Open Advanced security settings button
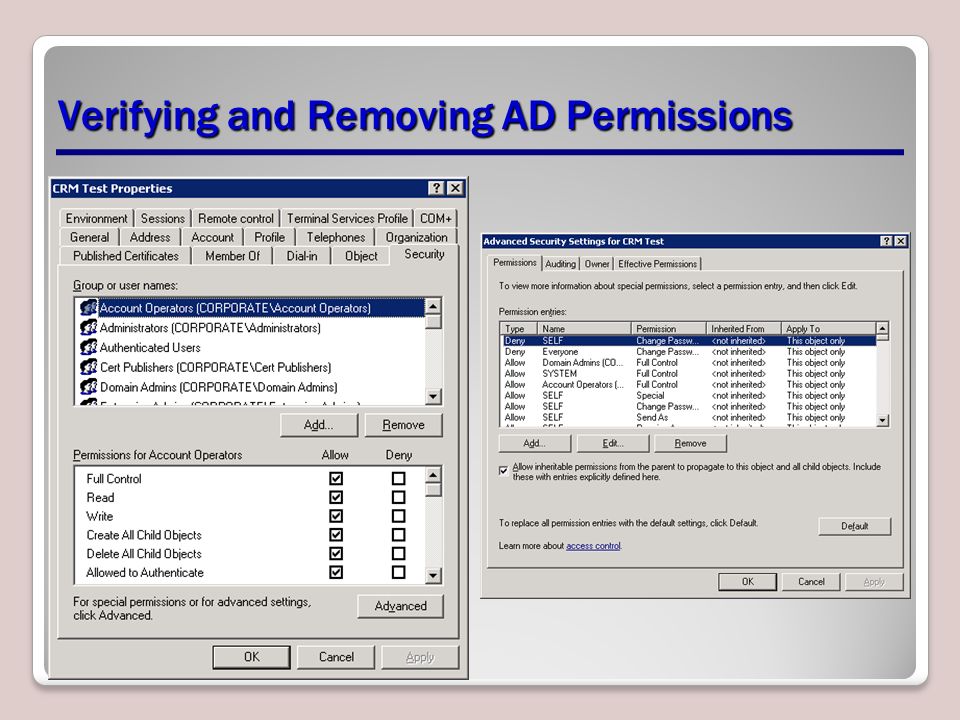 click(x=400, y=606)
